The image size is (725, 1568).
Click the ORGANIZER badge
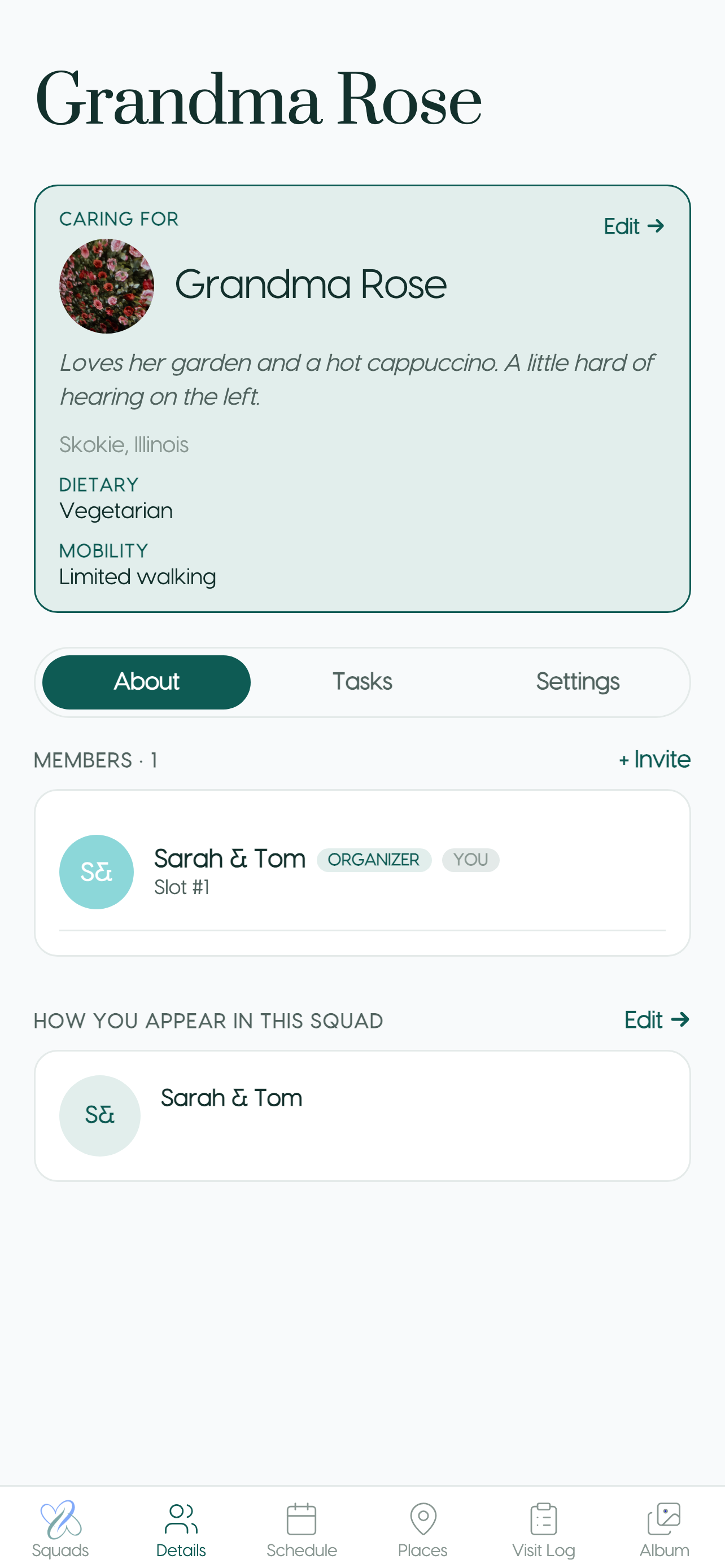coord(374,860)
